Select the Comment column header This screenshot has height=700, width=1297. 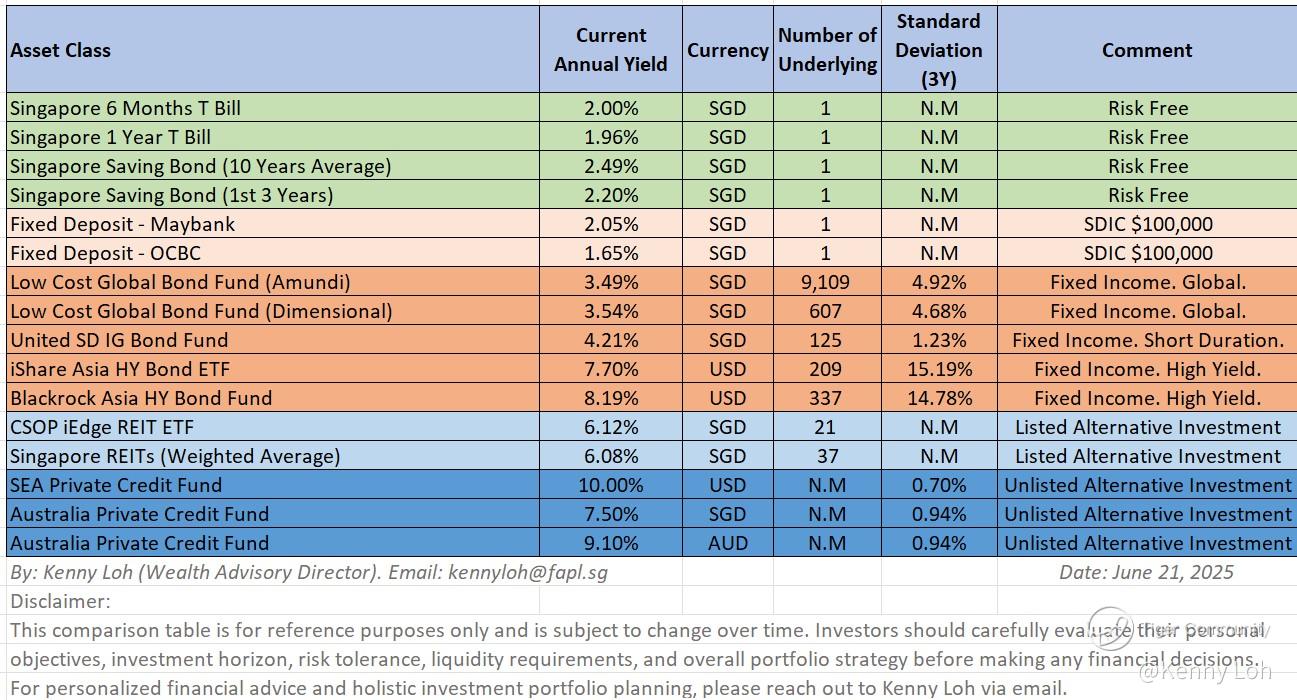[x=1147, y=50]
